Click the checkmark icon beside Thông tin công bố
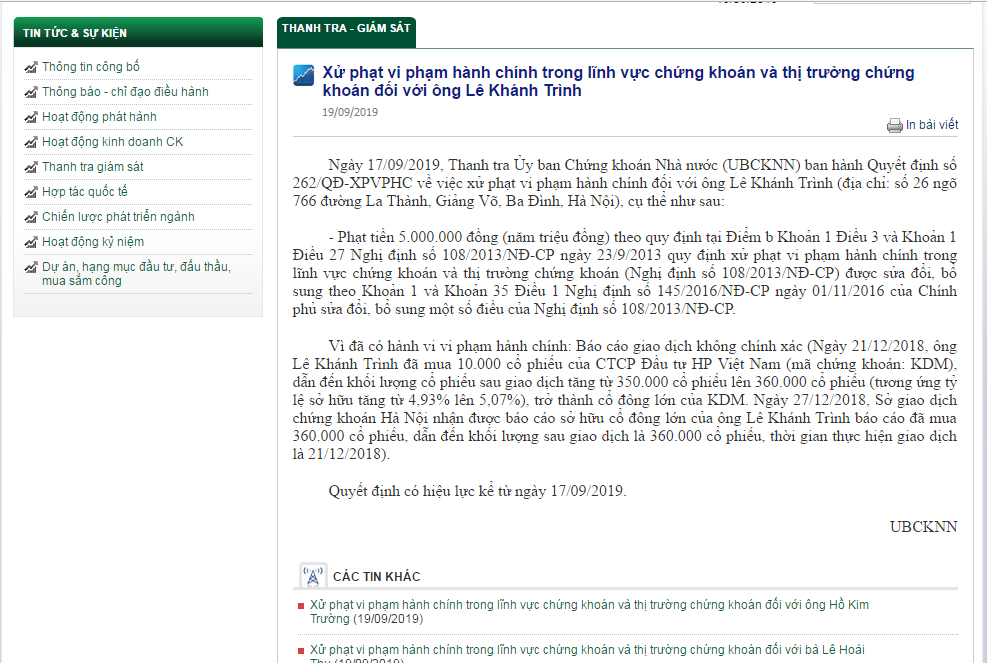The height and width of the screenshot is (663, 987). point(31,67)
